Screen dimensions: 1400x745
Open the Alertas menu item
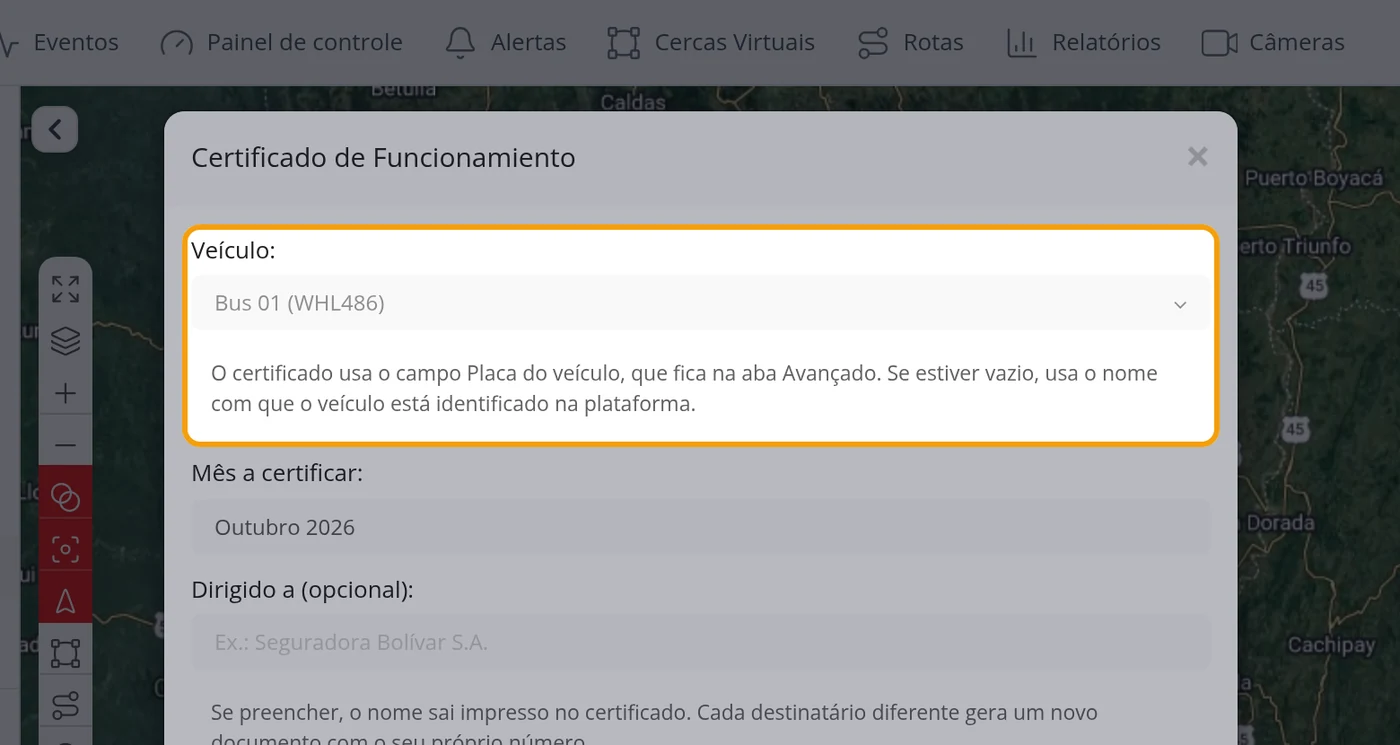[x=506, y=43]
